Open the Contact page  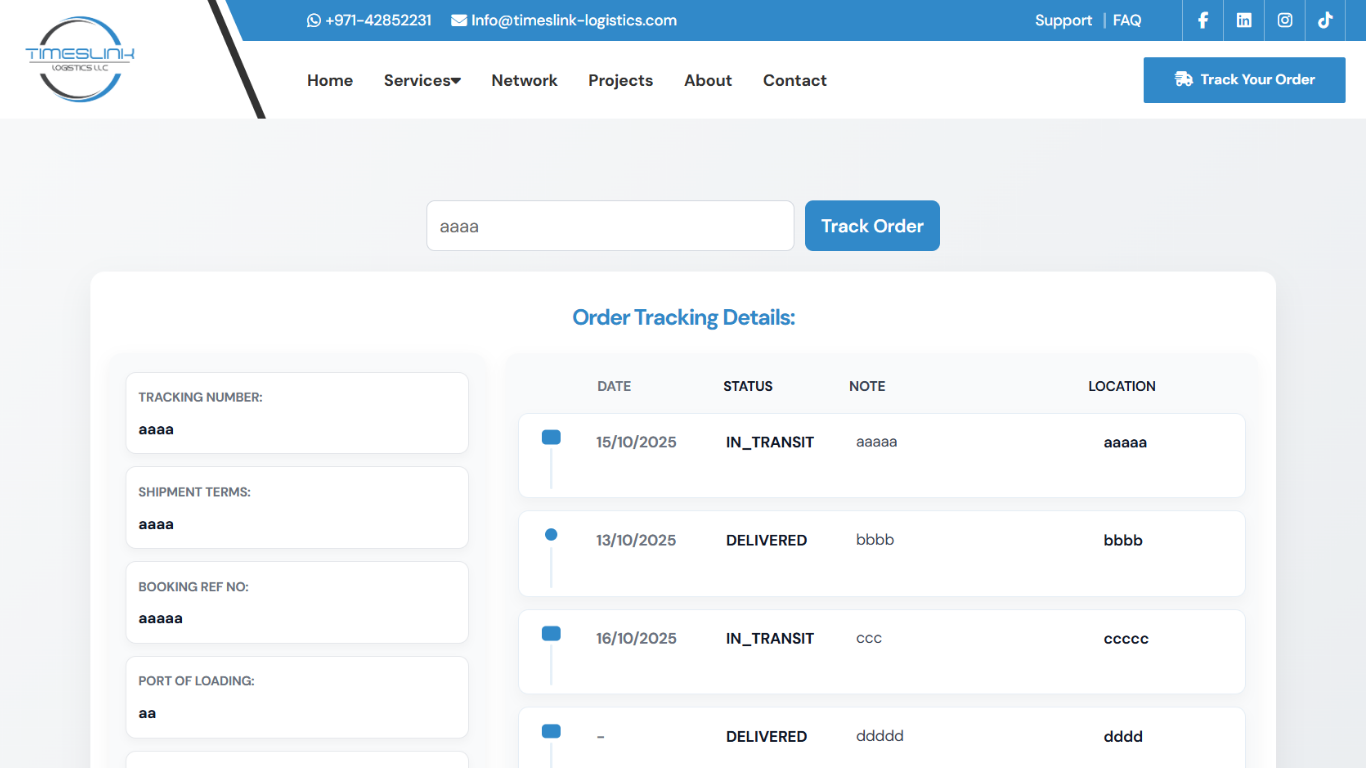(x=795, y=80)
